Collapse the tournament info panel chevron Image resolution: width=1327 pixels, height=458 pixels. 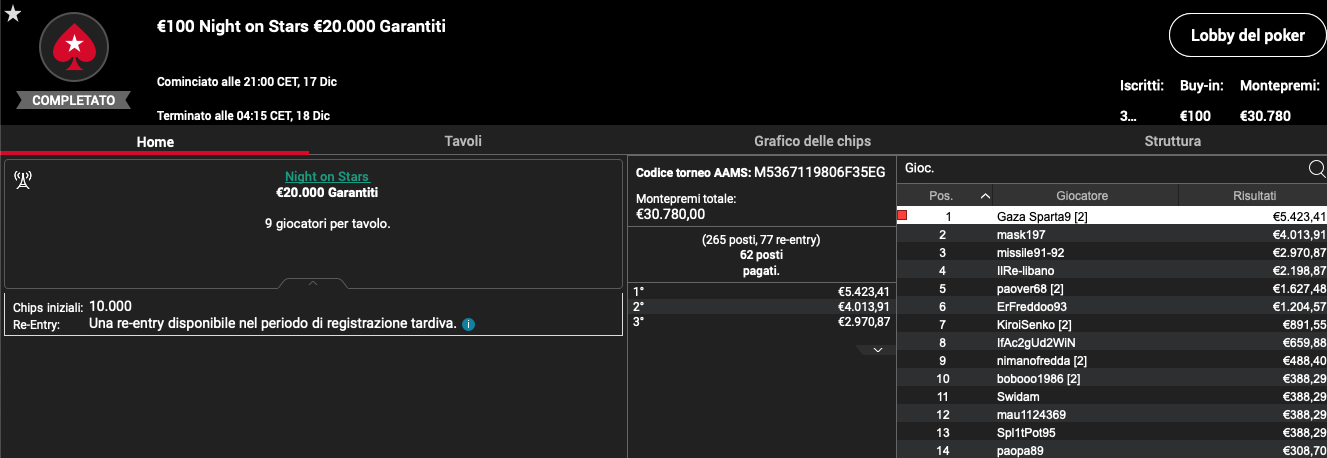313,283
